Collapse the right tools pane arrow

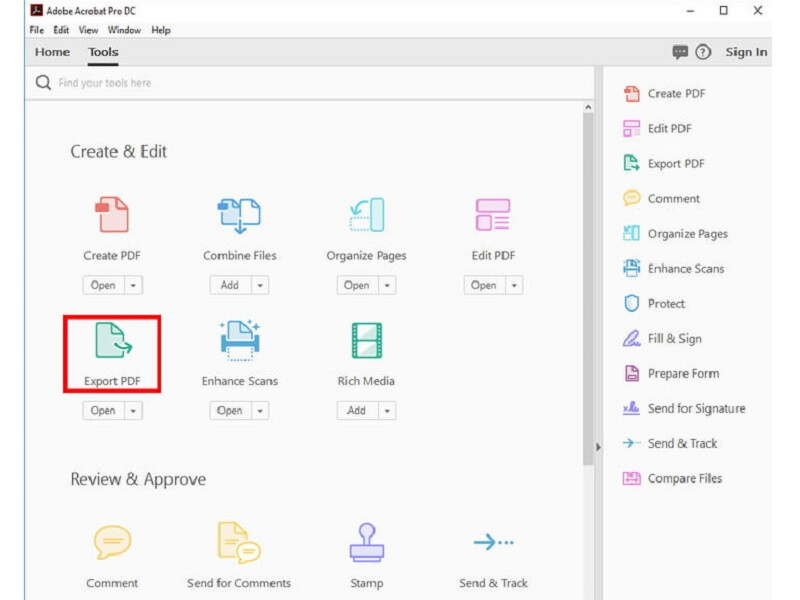click(x=598, y=447)
